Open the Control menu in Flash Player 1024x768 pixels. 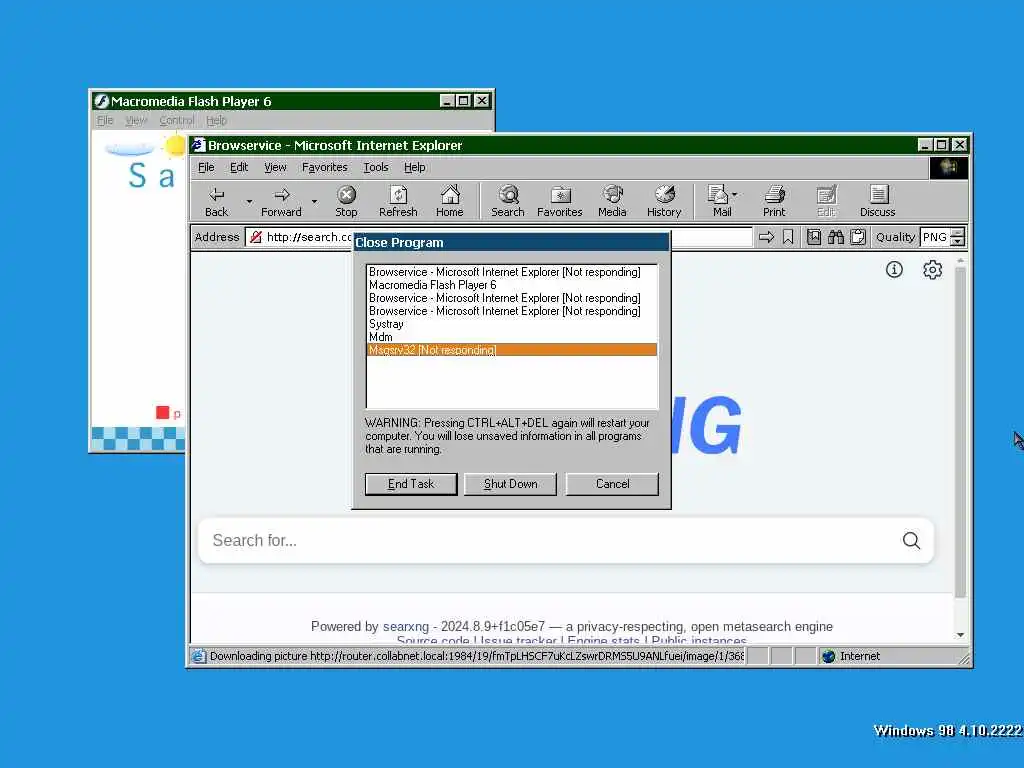[177, 120]
